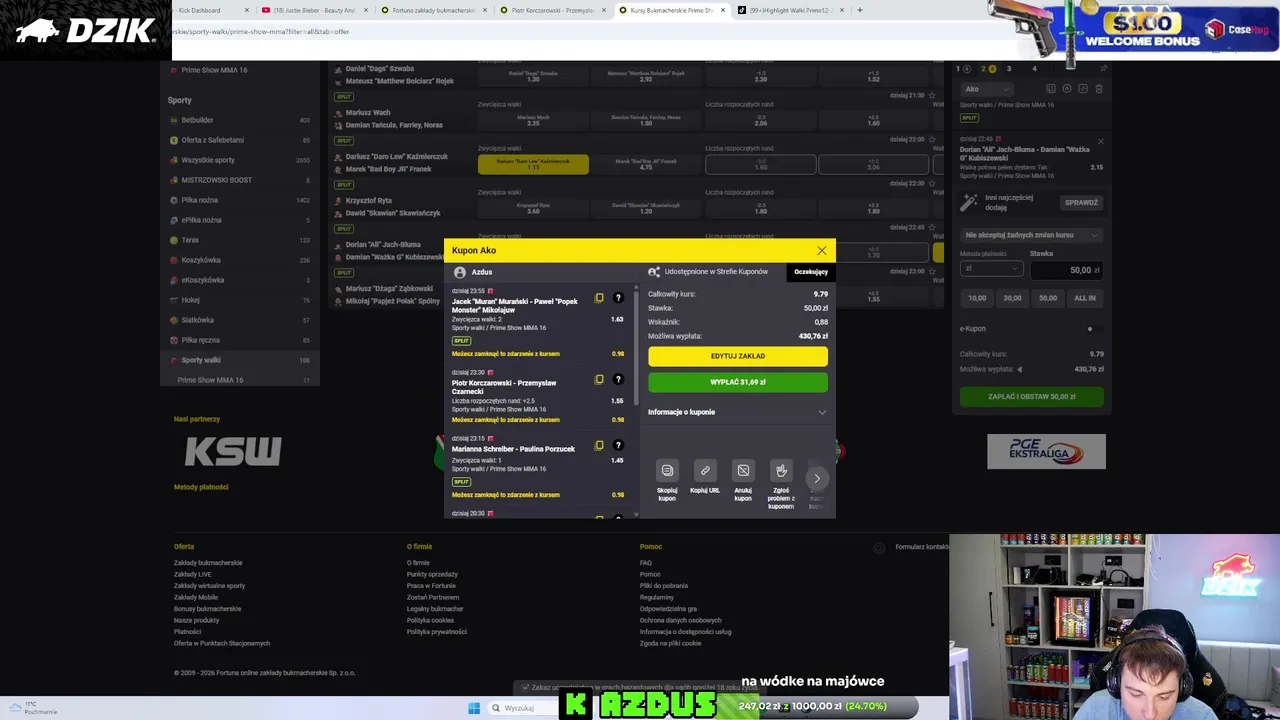Expand Informacje o kuponie section
Image resolution: width=1280 pixels, height=720 pixels.
(x=738, y=412)
